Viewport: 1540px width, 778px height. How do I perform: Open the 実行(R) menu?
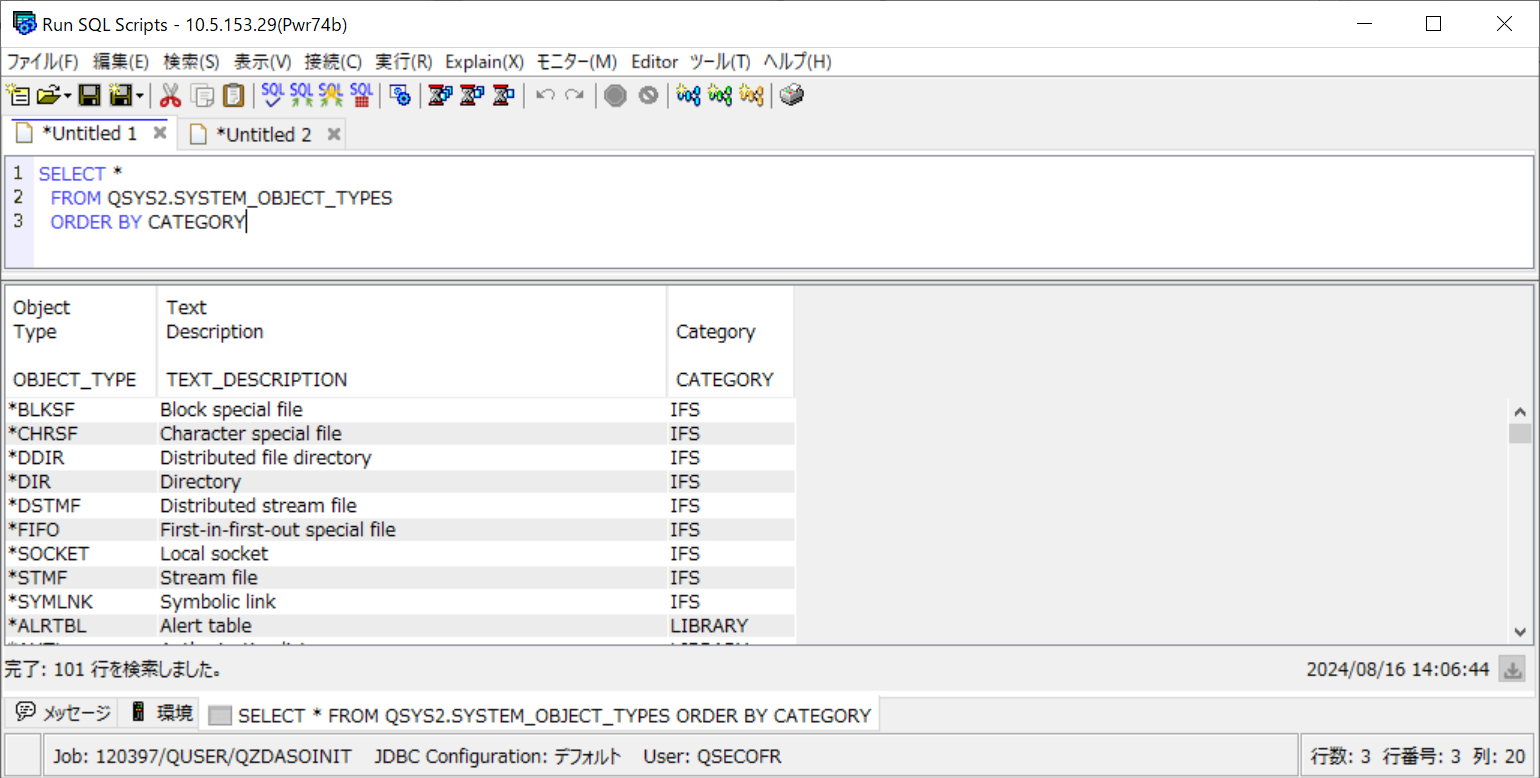[404, 62]
